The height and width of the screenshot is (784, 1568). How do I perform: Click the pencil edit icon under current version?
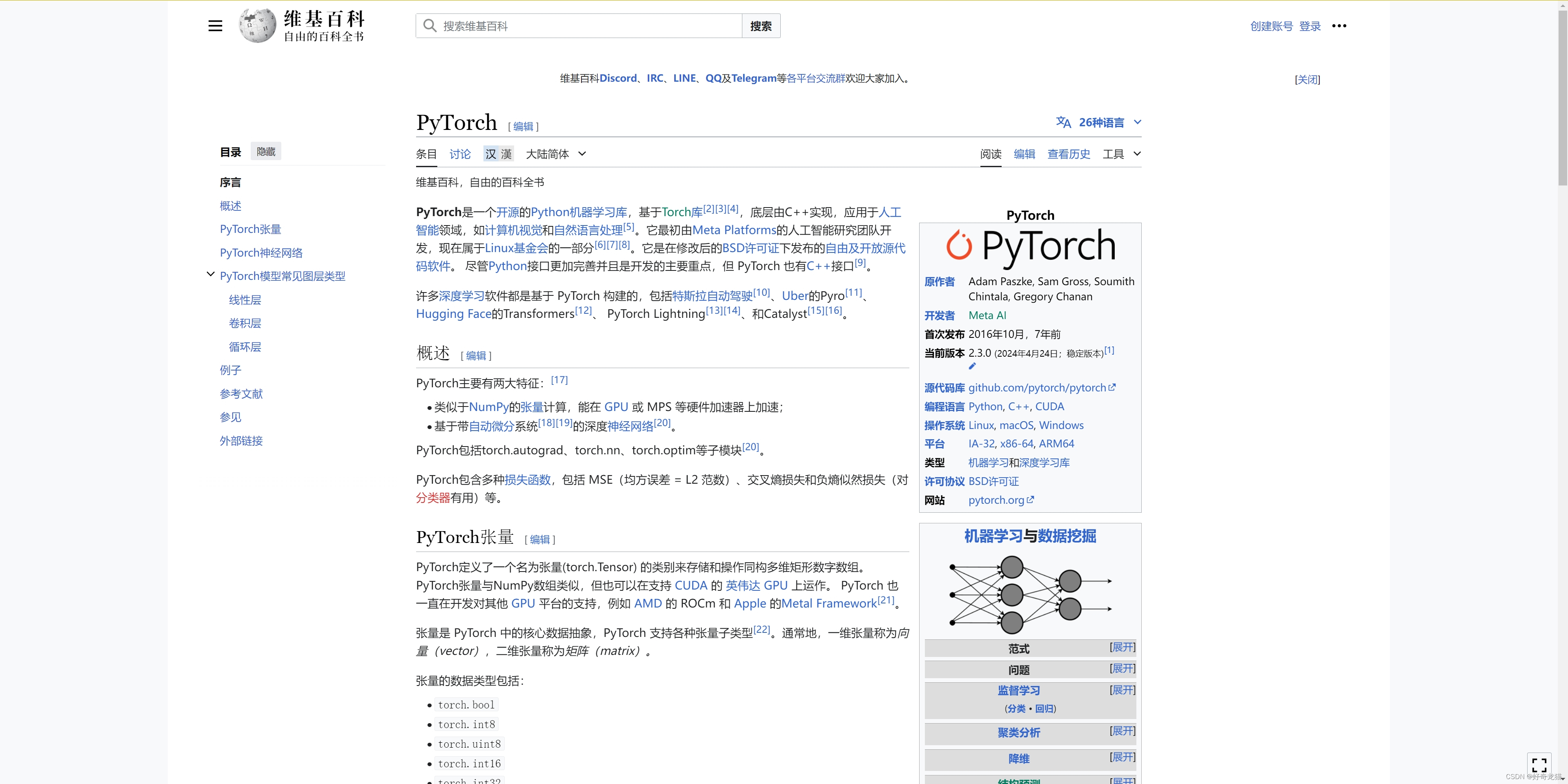point(972,366)
